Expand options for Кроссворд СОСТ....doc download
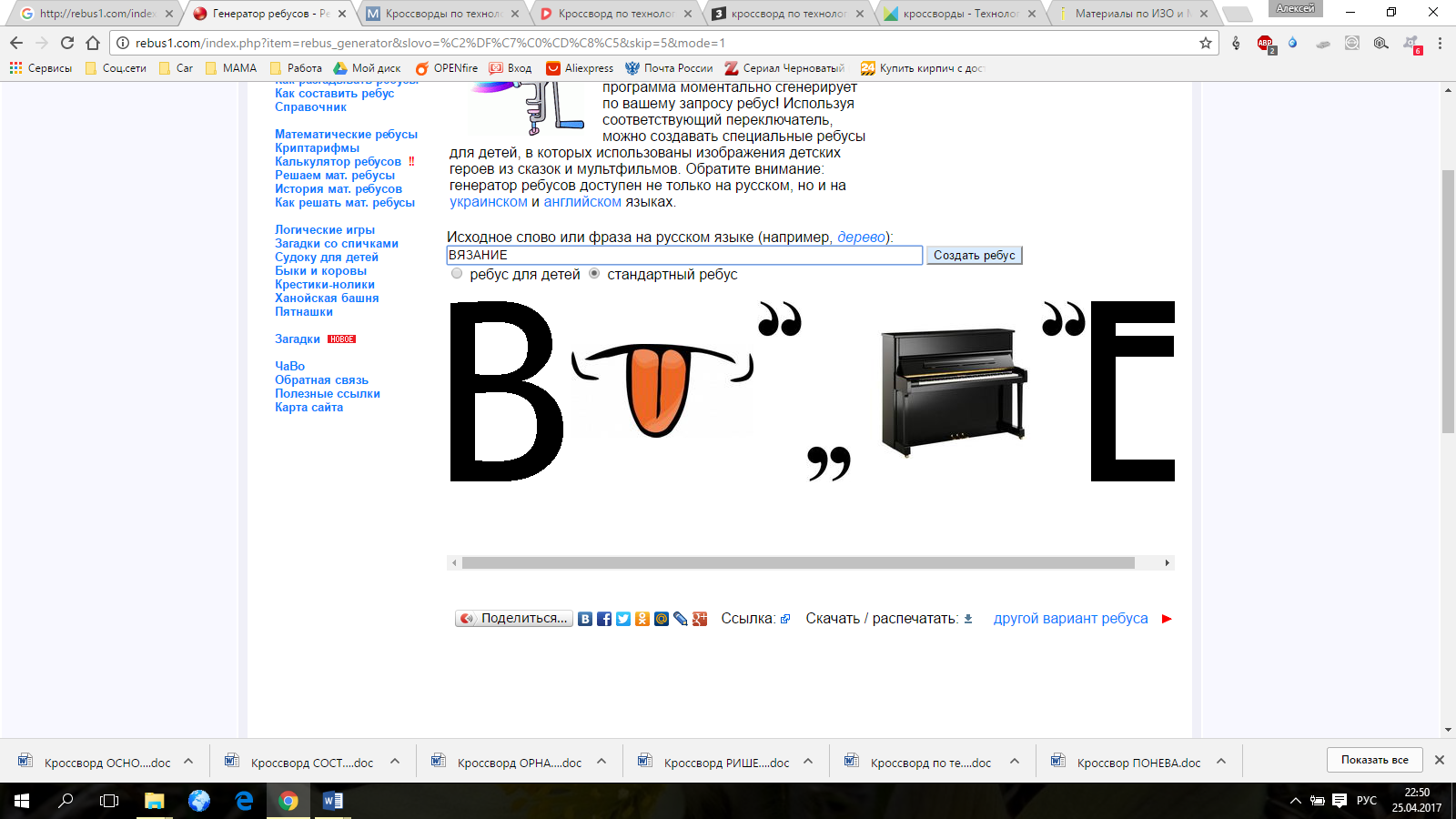This screenshot has height=819, width=1456. pos(395,762)
